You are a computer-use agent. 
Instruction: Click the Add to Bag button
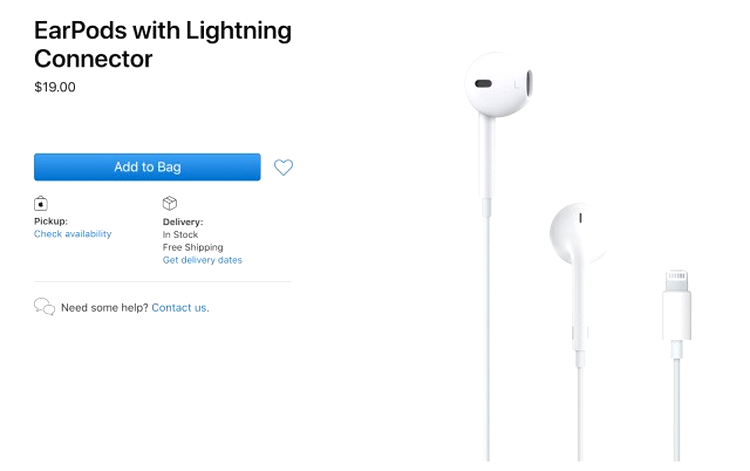147,167
